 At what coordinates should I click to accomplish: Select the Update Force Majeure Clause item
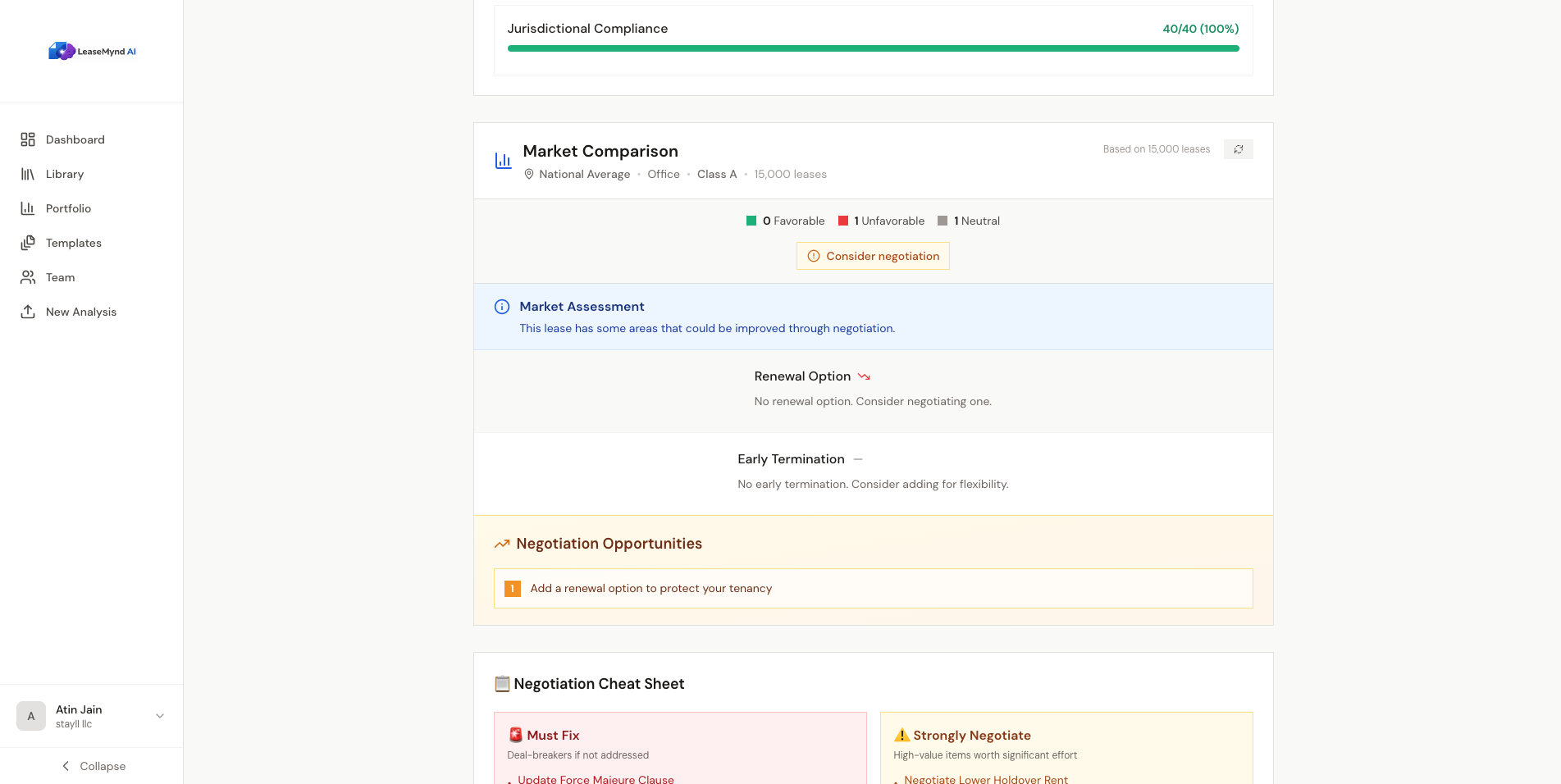pos(596,778)
